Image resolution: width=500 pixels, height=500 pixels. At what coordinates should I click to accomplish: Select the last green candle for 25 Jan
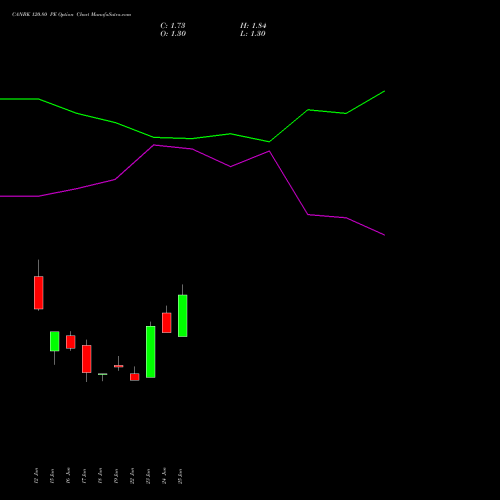point(183,316)
